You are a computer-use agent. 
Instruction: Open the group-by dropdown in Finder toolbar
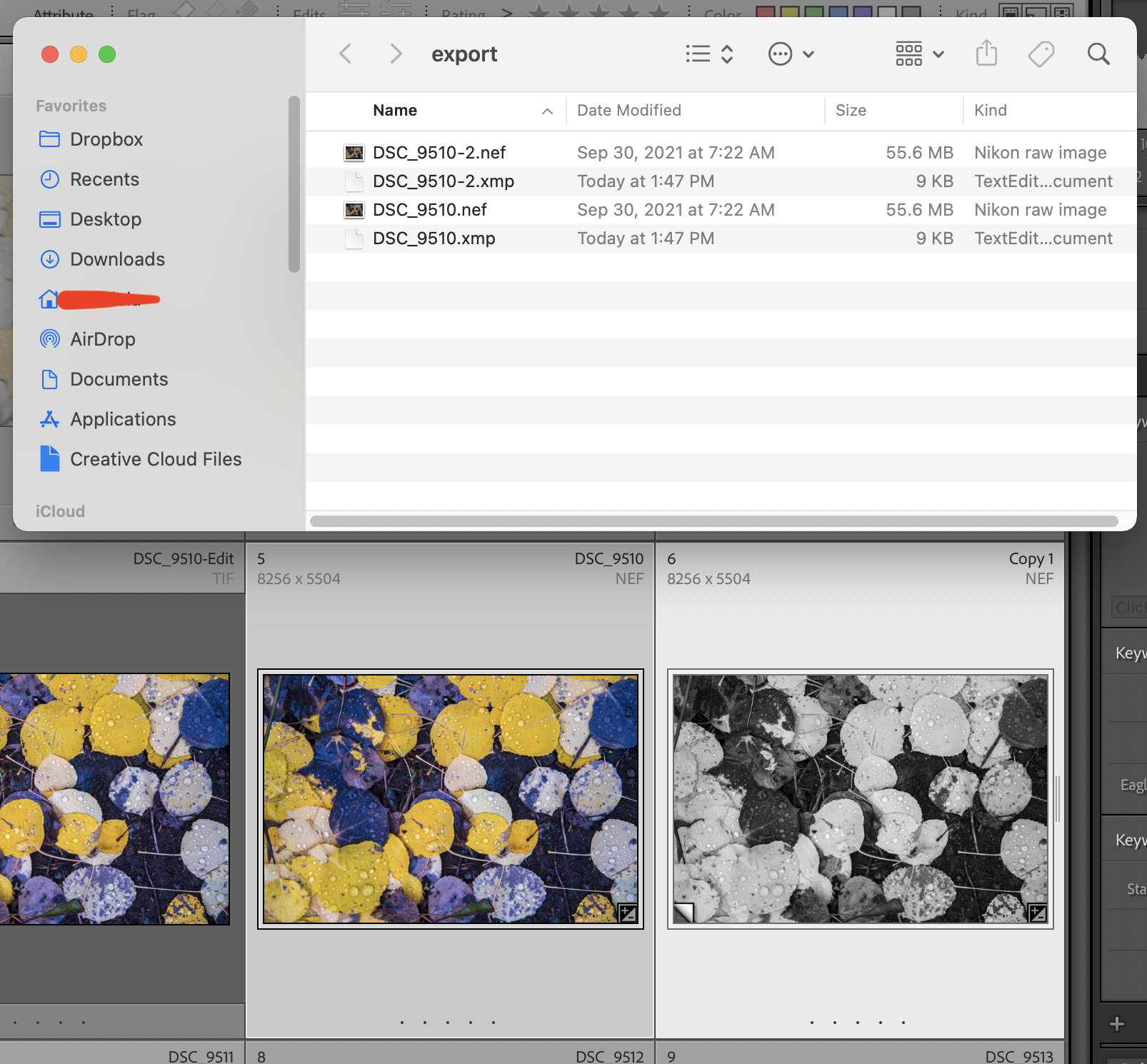pos(919,53)
